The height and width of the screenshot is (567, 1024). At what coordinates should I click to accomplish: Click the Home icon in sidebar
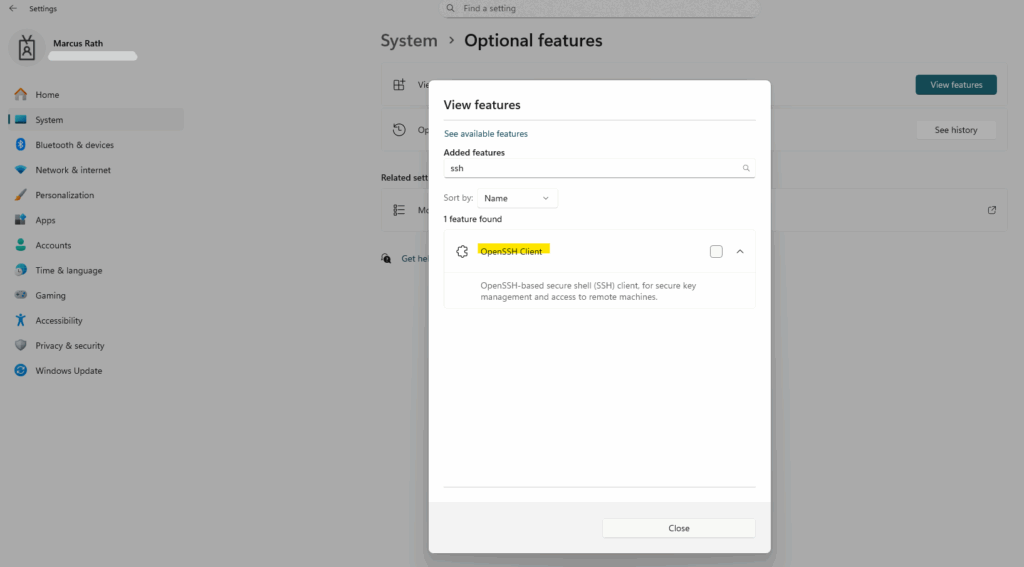pyautogui.click(x=21, y=94)
